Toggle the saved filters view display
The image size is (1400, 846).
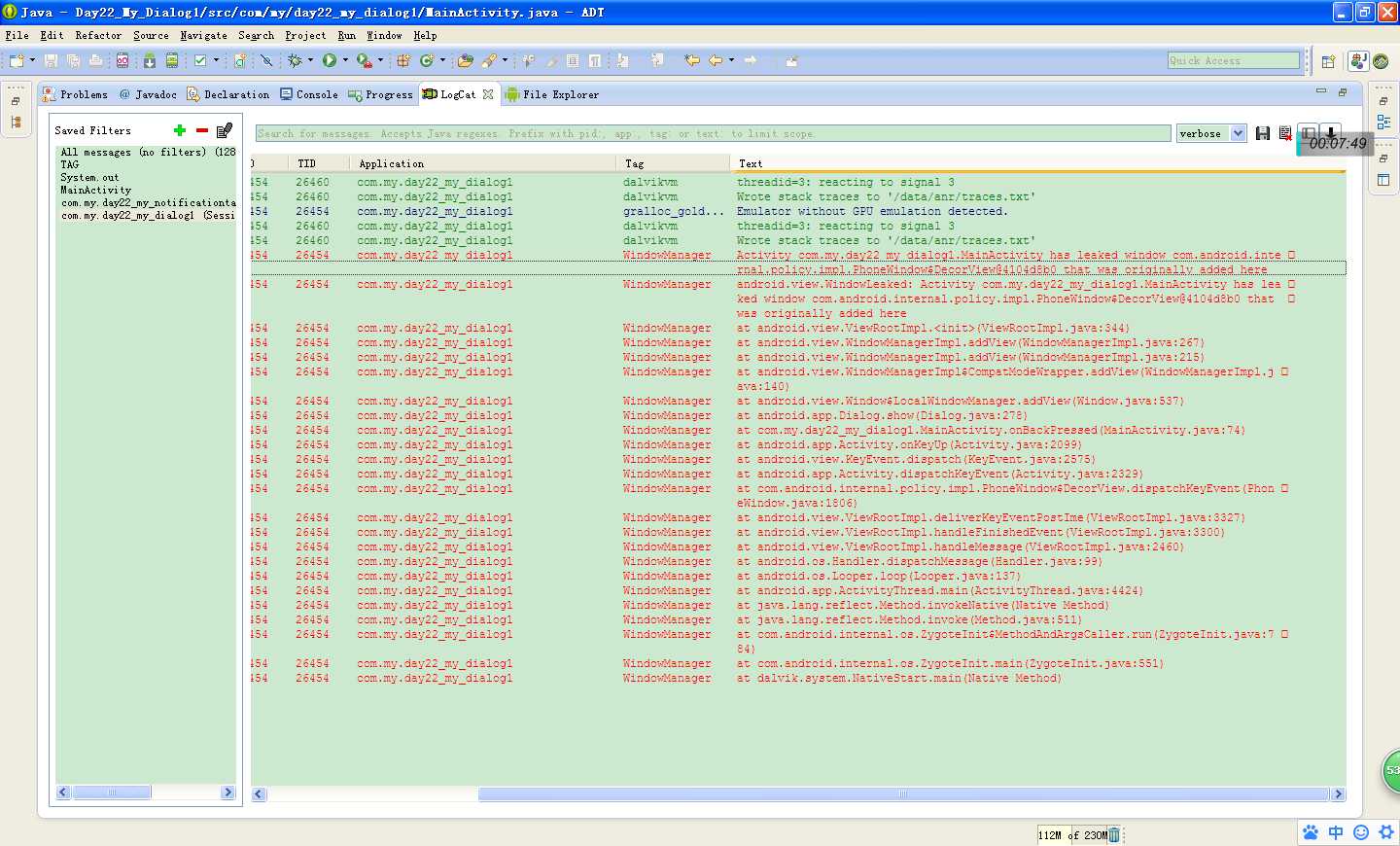pos(1309,133)
